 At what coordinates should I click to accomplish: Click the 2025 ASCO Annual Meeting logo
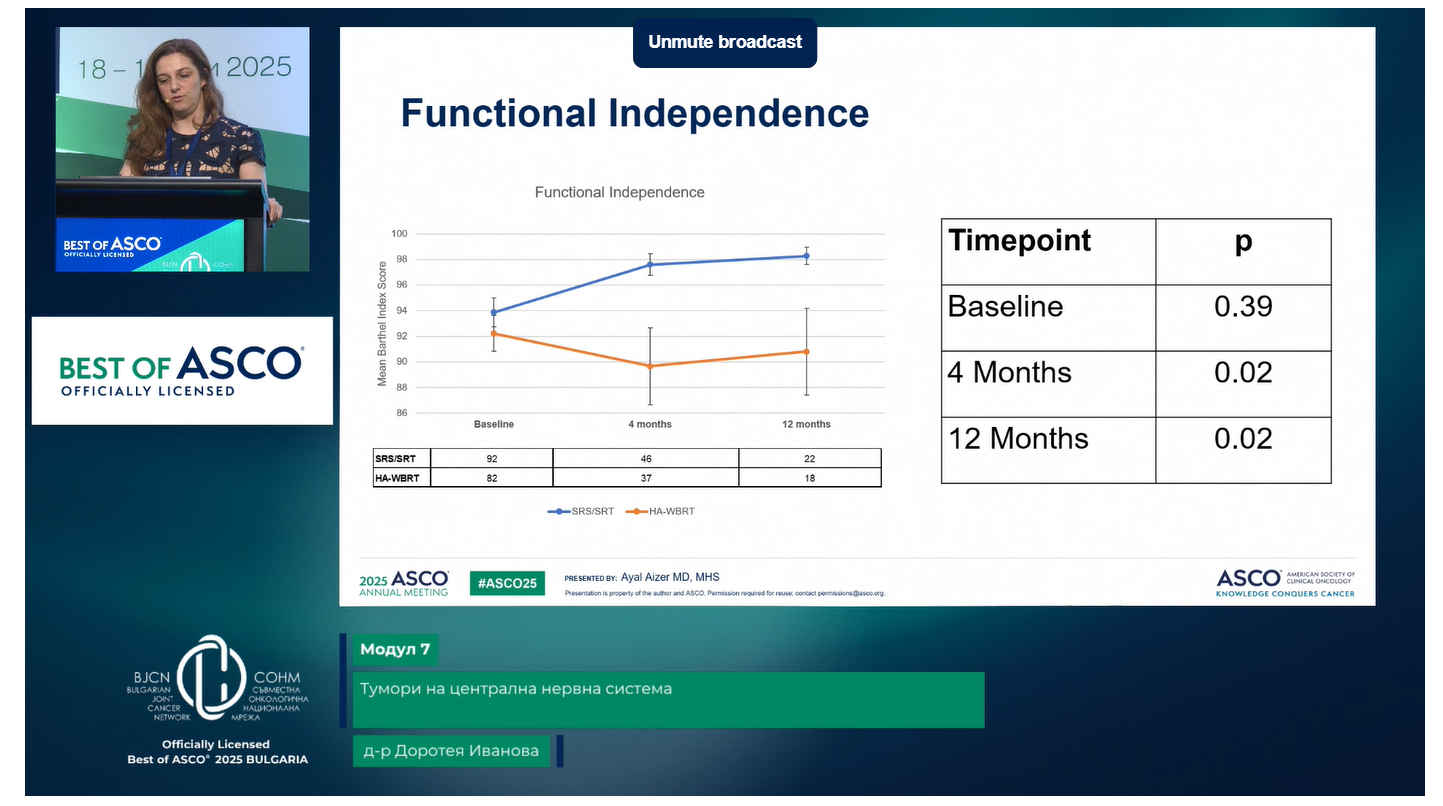pos(404,584)
